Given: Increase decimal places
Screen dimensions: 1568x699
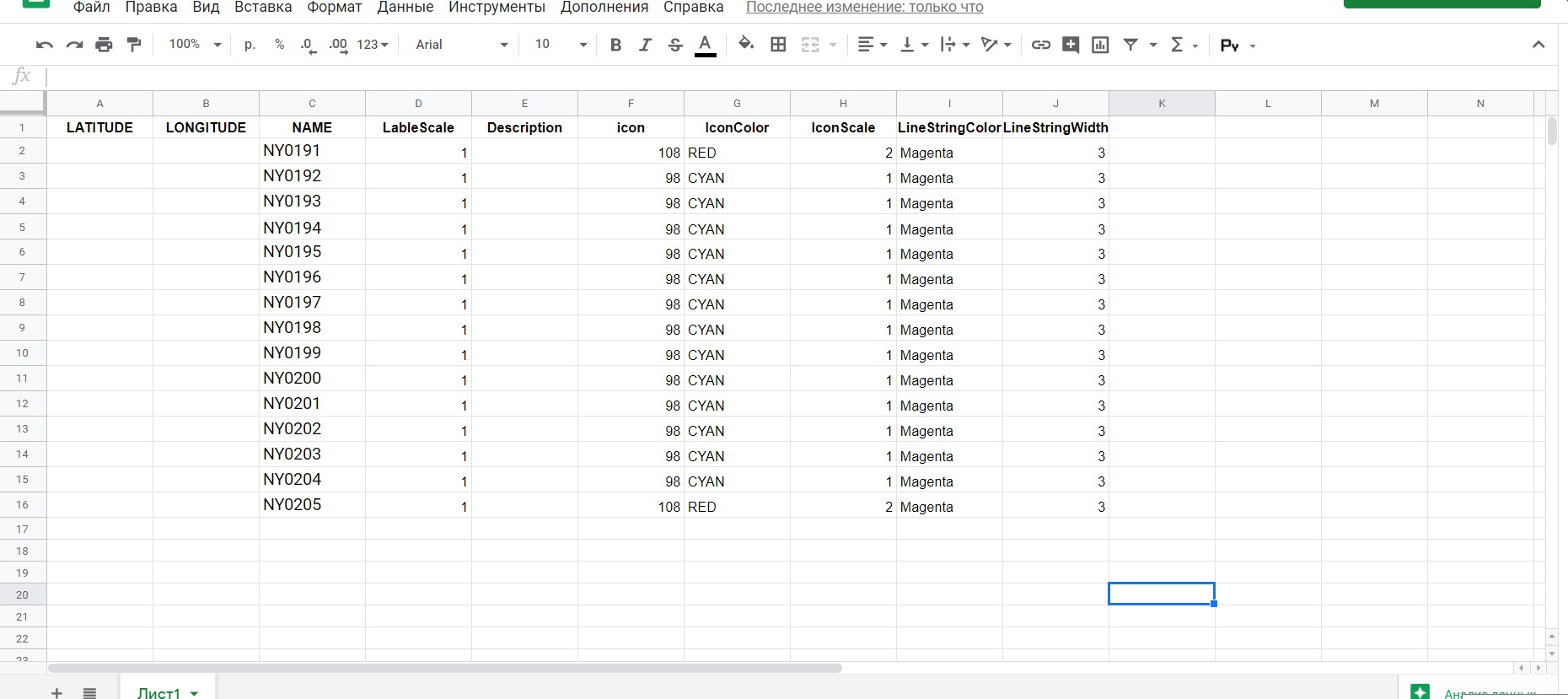Looking at the screenshot, I should click(x=338, y=45).
